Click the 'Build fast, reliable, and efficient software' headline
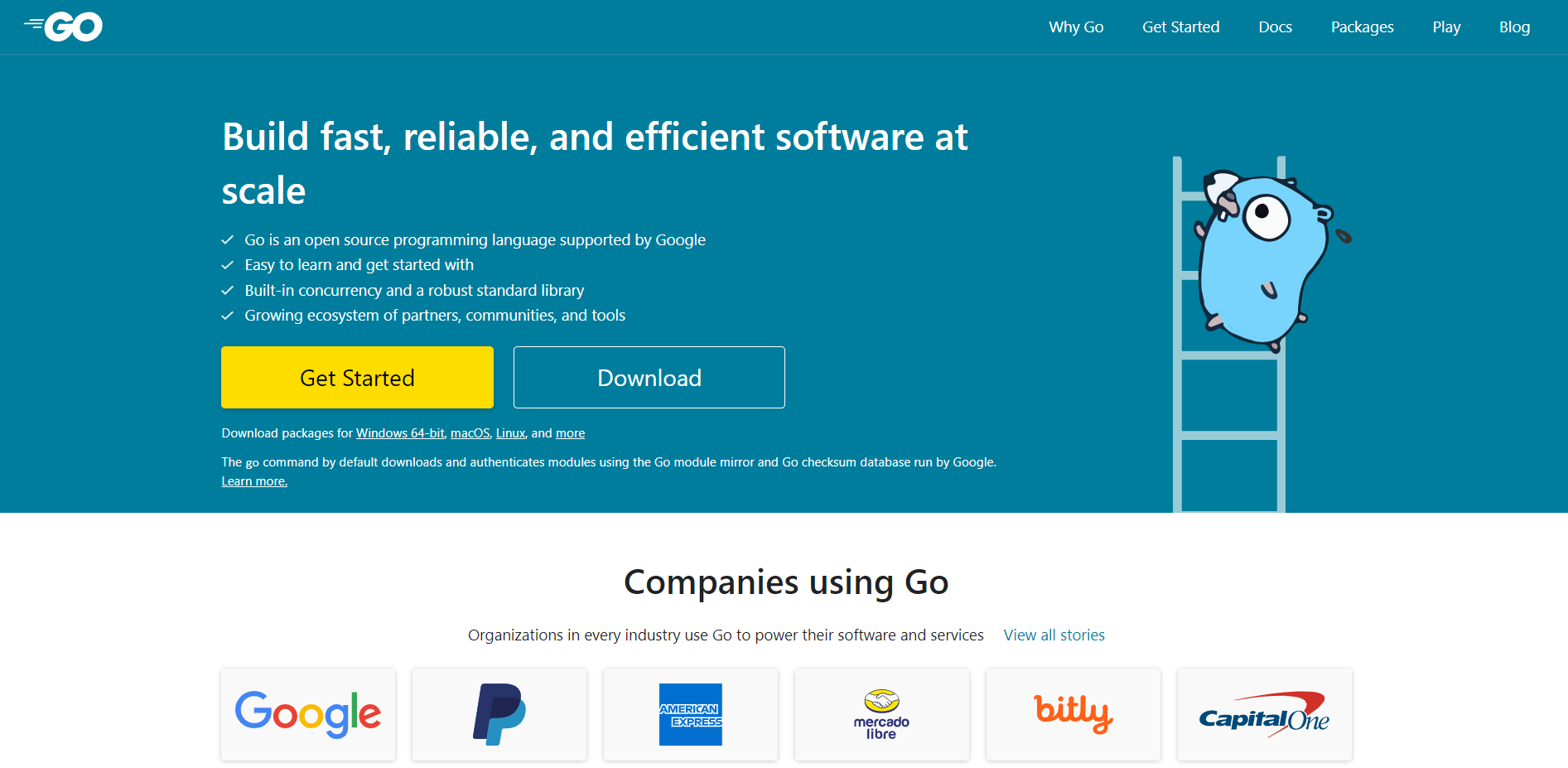This screenshot has height=768, width=1568. [595, 163]
